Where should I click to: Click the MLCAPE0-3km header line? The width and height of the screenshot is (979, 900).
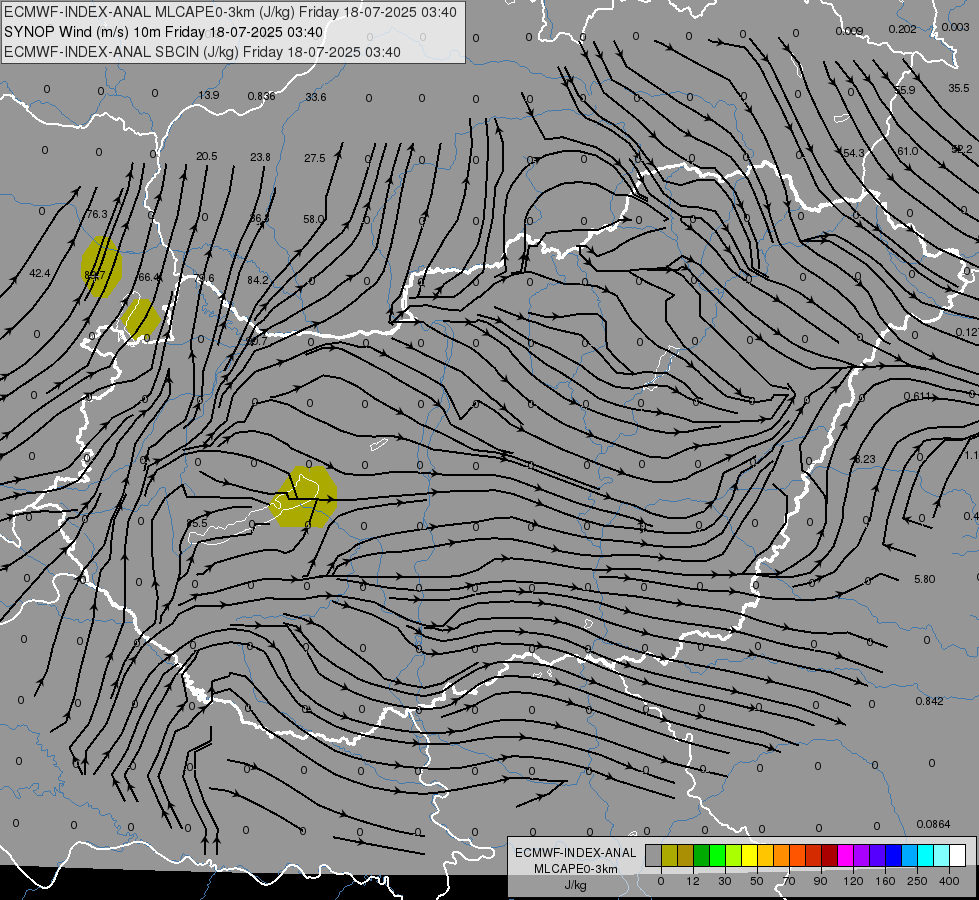230,12
